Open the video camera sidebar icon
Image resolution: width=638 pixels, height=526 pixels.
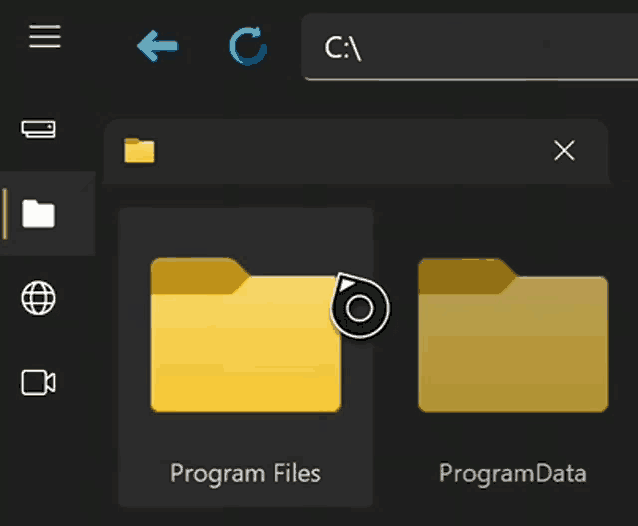[x=38, y=382]
